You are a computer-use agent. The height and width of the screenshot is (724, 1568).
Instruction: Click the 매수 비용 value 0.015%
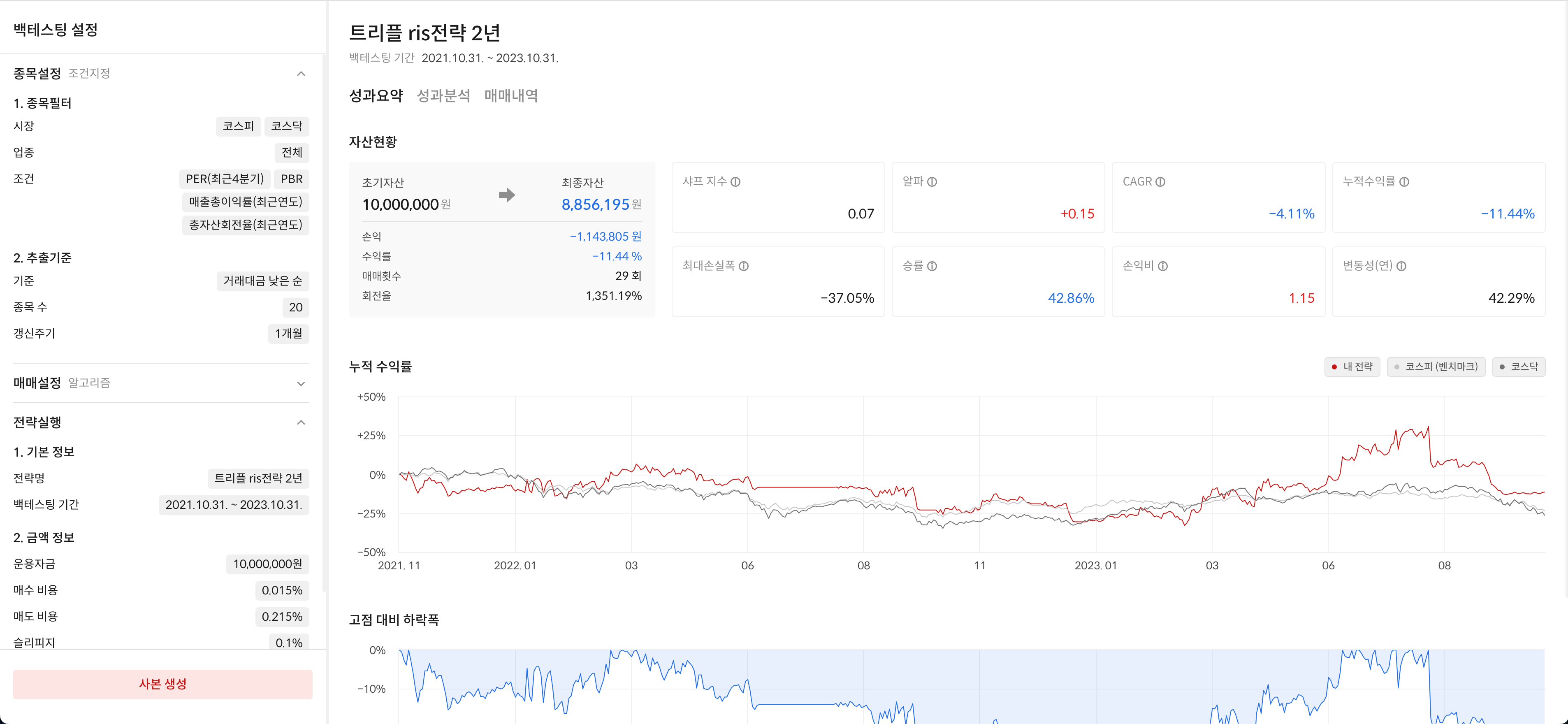(282, 590)
